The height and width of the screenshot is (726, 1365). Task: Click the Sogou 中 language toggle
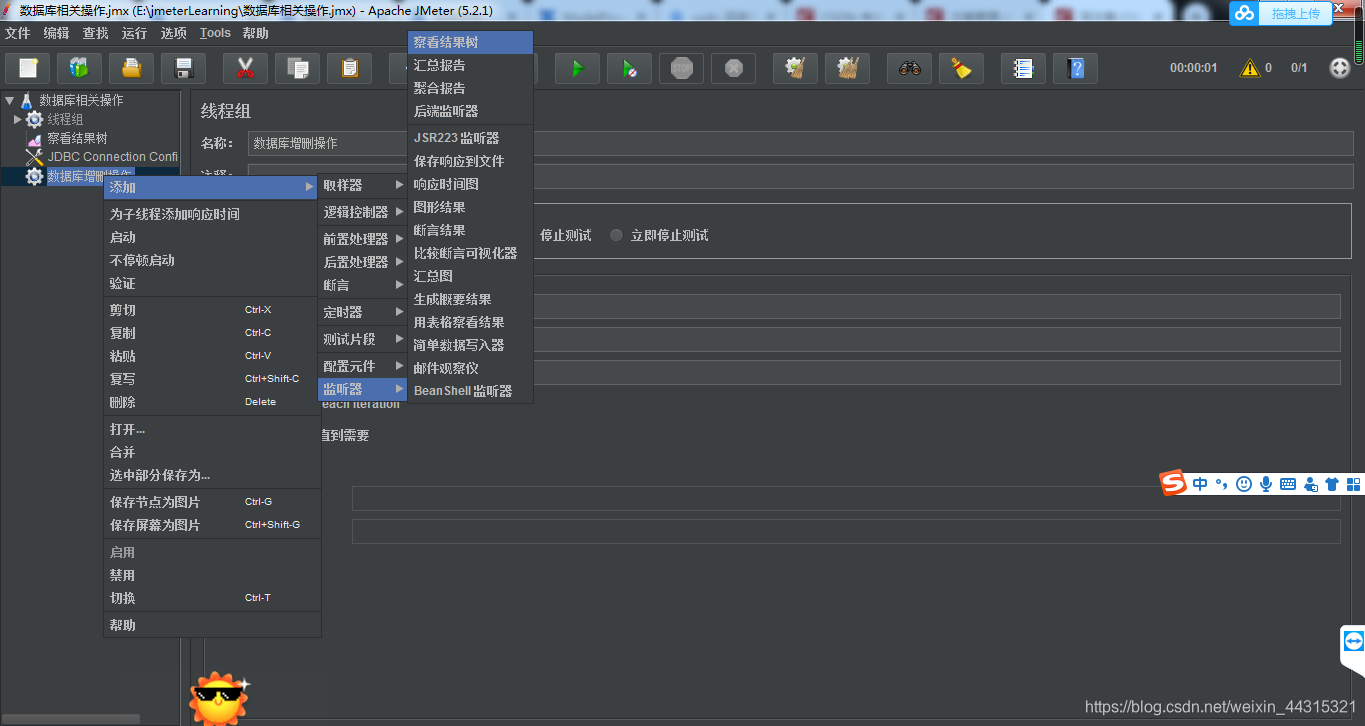pyautogui.click(x=1200, y=484)
